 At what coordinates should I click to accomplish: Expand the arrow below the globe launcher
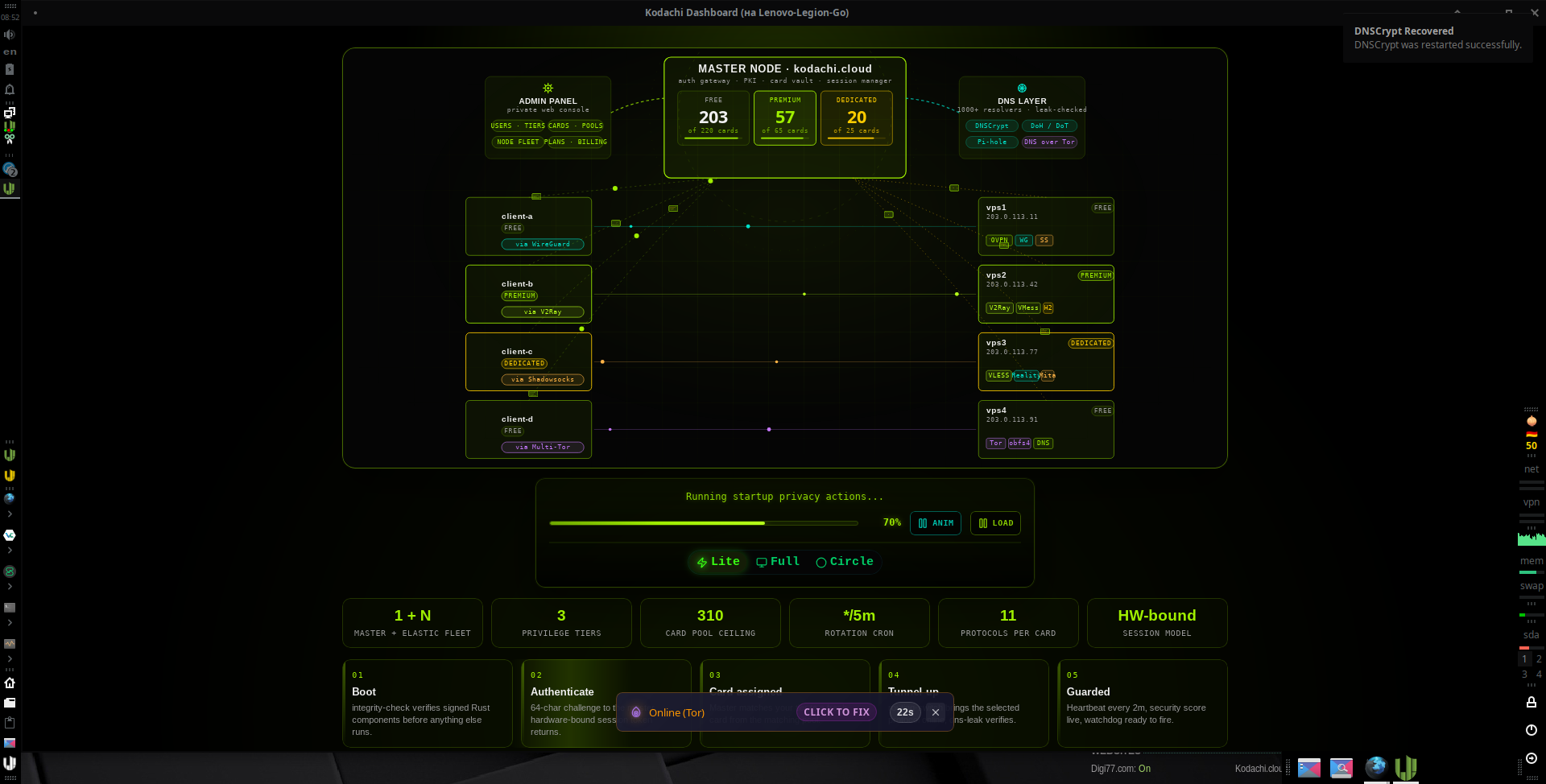click(10, 514)
